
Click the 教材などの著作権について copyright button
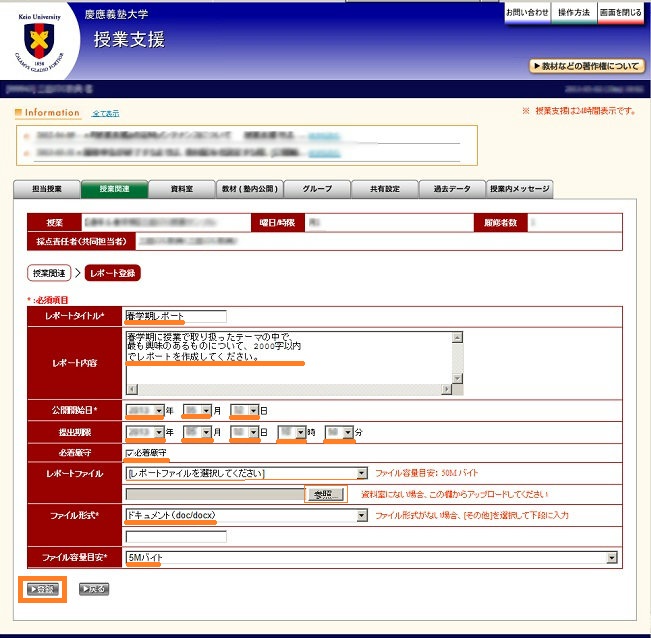click(586, 67)
